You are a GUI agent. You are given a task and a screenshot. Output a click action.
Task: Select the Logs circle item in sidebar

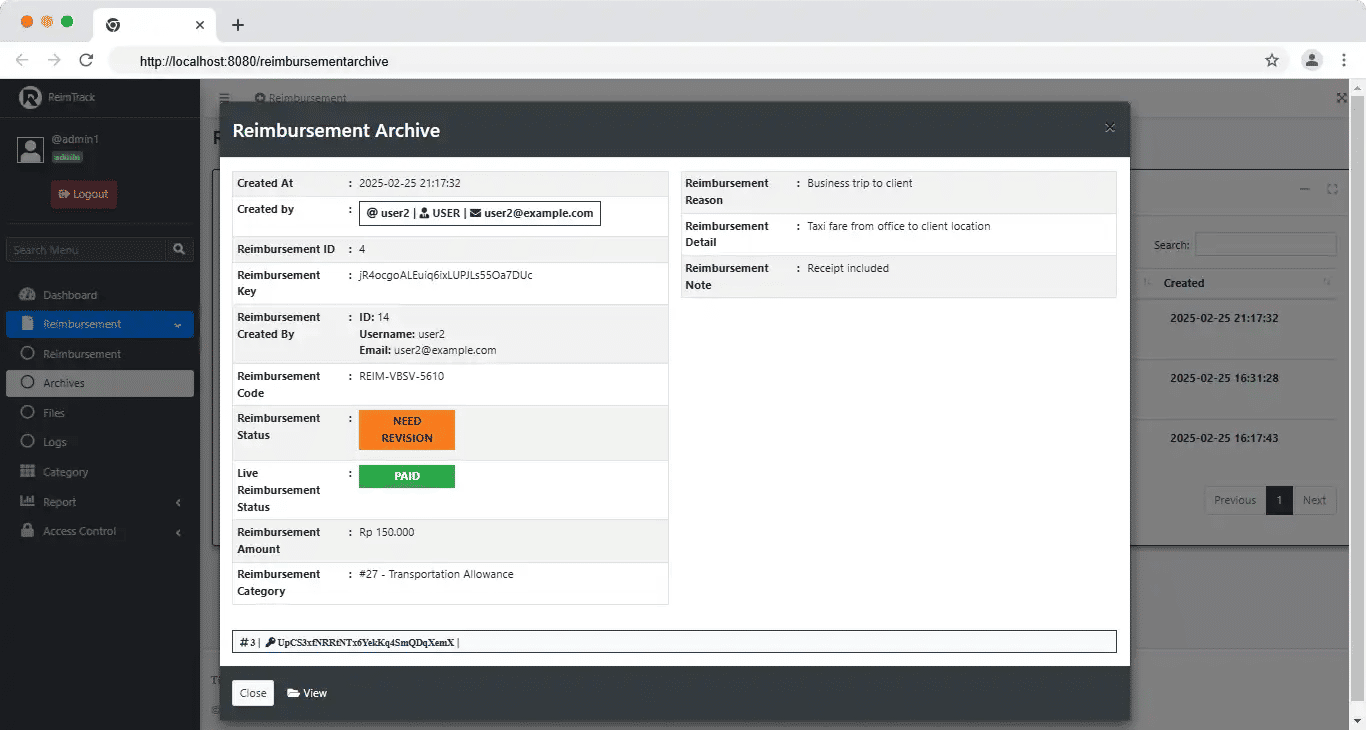coord(28,442)
